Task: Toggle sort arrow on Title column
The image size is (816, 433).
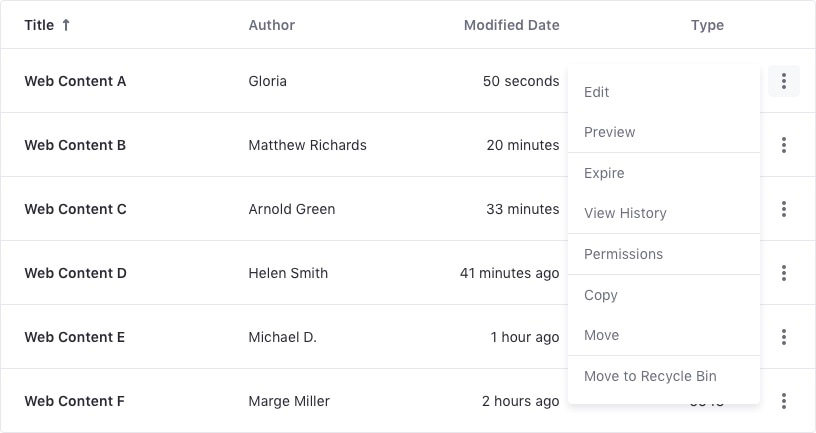Action: pyautogui.click(x=66, y=25)
